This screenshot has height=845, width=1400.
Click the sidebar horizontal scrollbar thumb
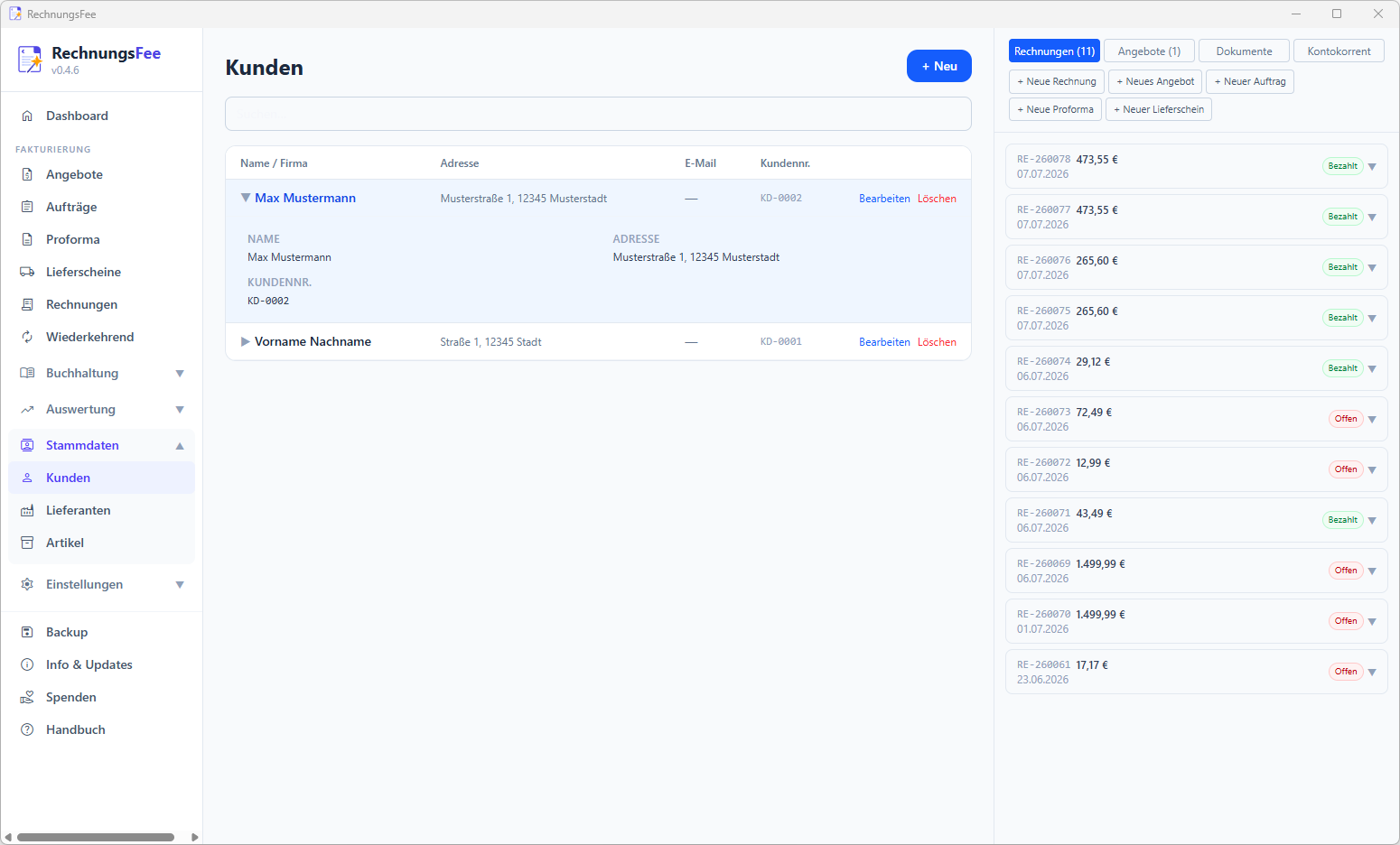96,837
